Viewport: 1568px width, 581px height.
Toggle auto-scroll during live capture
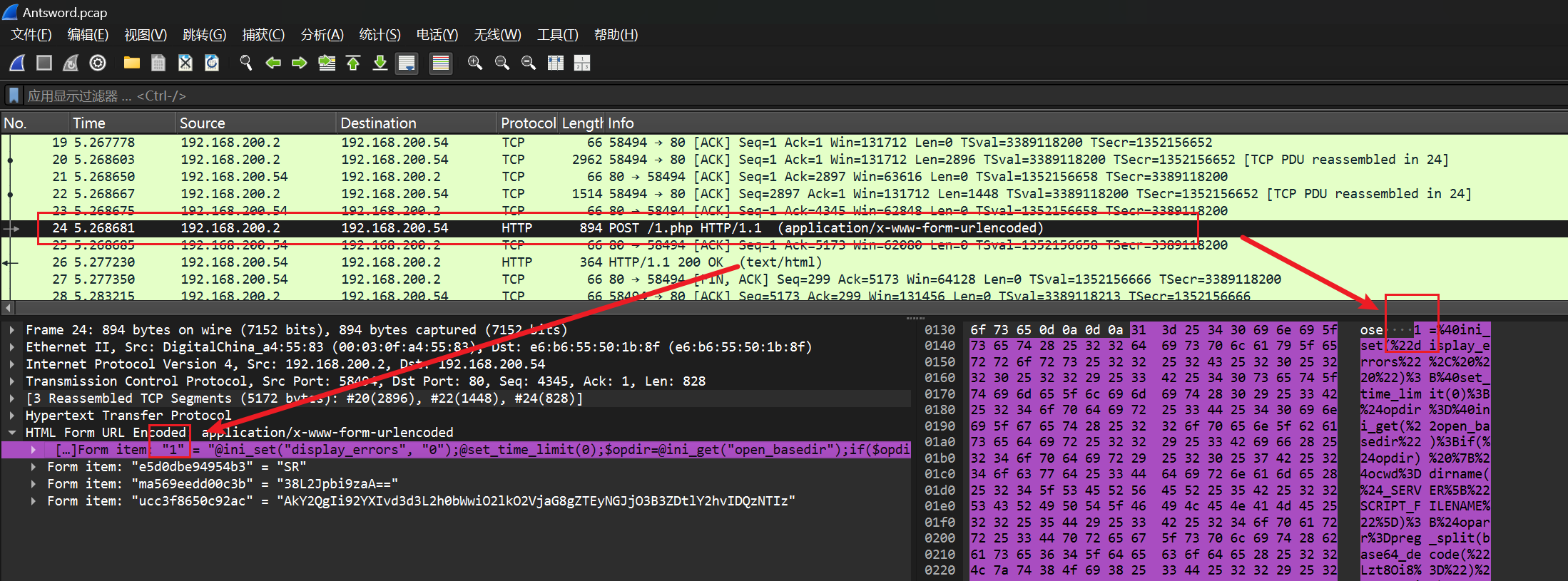click(x=407, y=63)
